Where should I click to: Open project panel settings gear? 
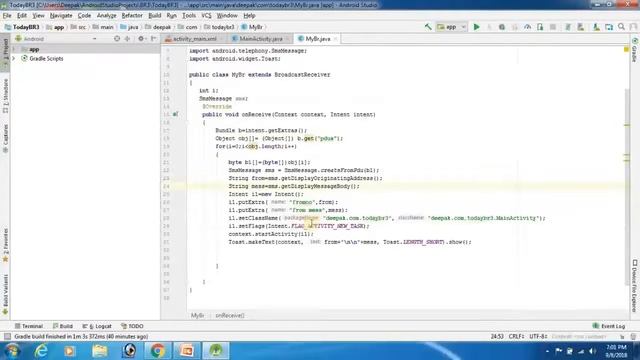pos(141,39)
